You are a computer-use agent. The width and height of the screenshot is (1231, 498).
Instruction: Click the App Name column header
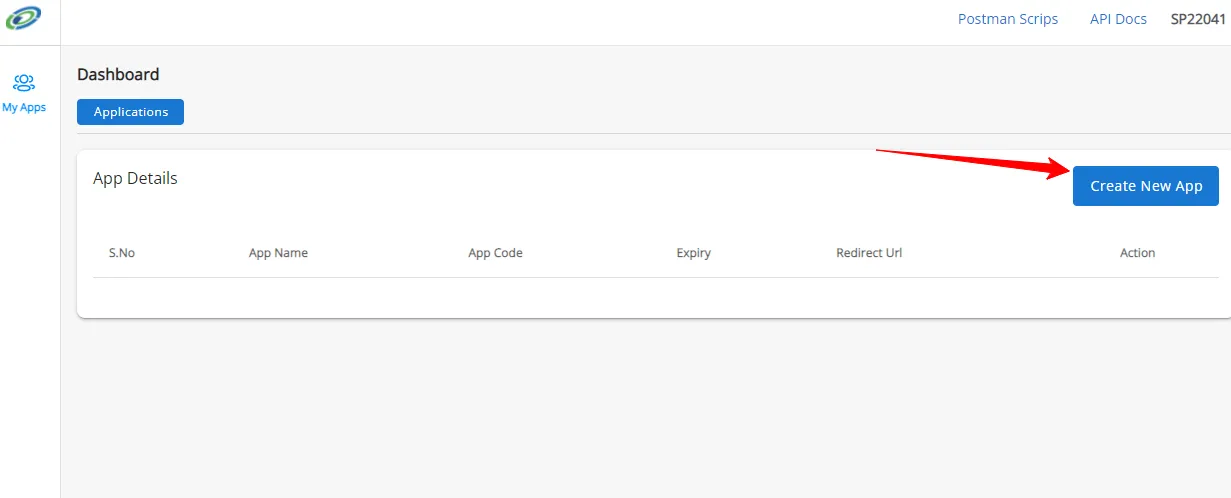(278, 253)
